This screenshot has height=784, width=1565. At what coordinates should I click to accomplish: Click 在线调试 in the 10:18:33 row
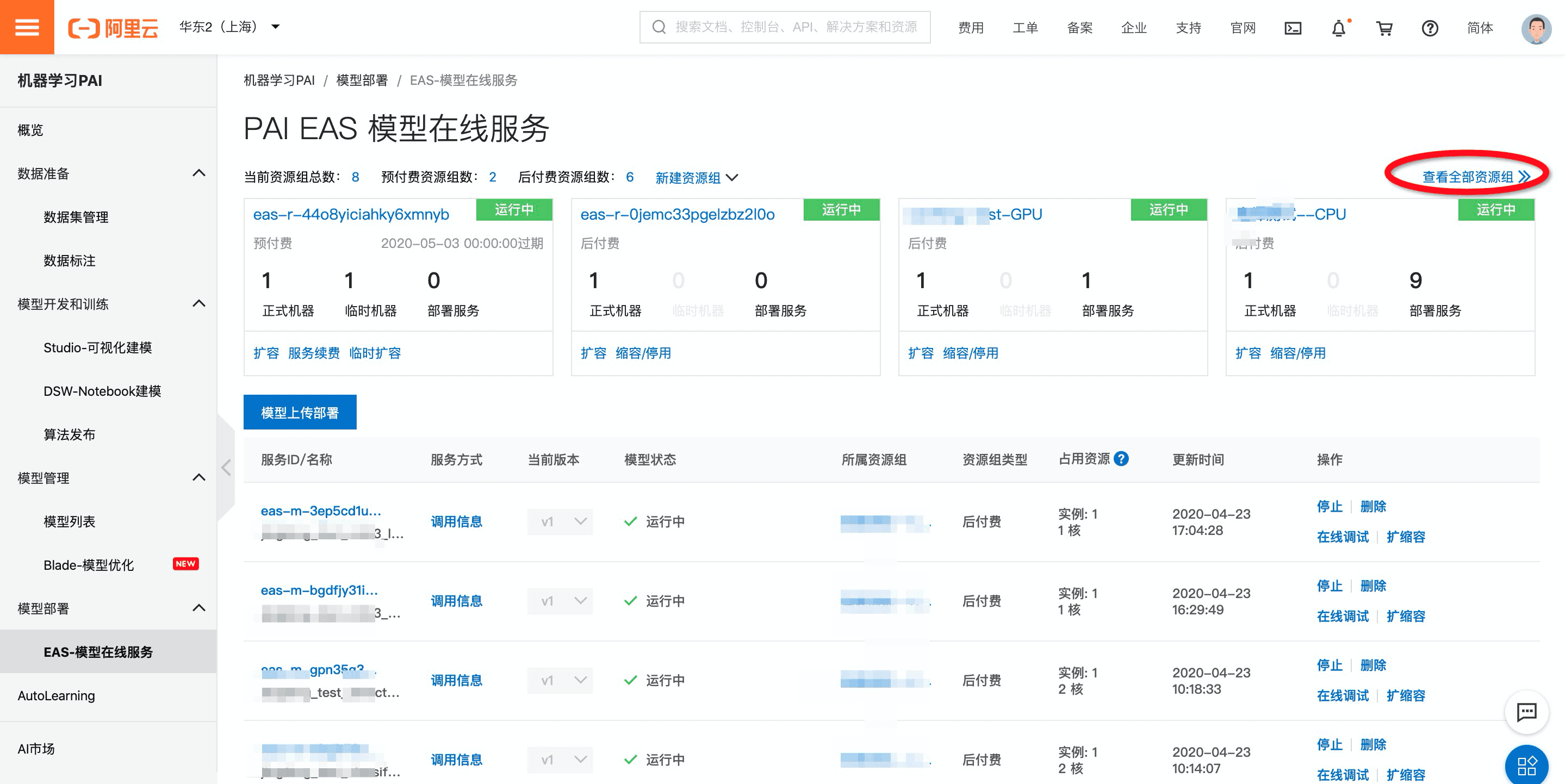(1343, 695)
